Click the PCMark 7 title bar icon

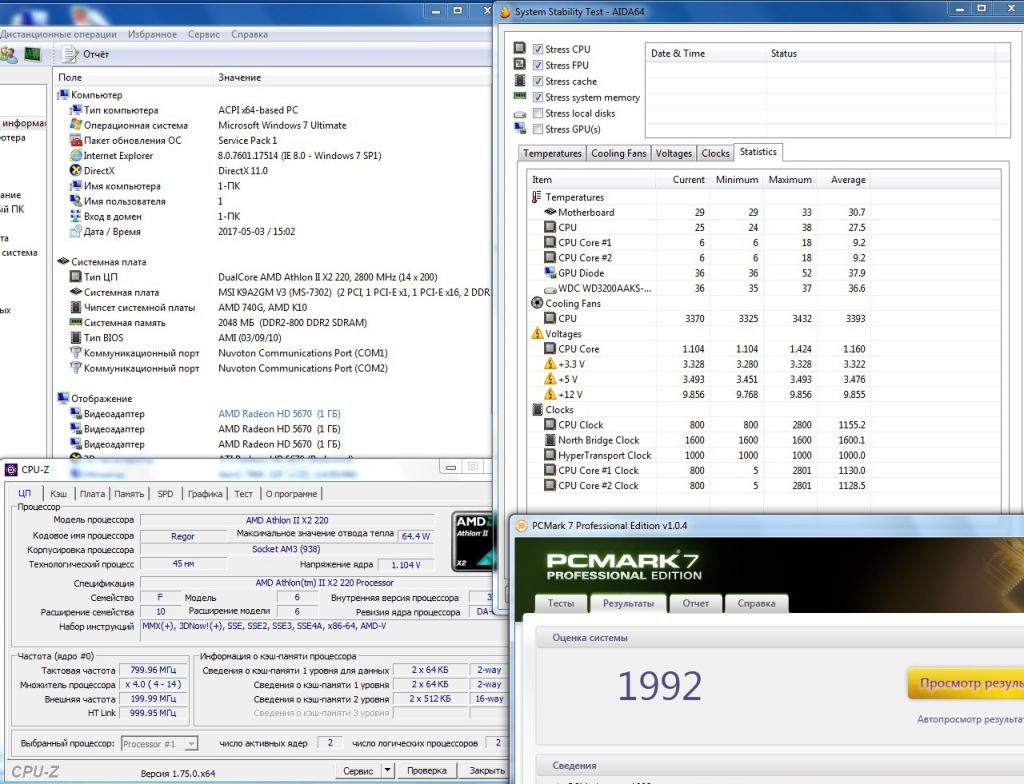[521, 525]
